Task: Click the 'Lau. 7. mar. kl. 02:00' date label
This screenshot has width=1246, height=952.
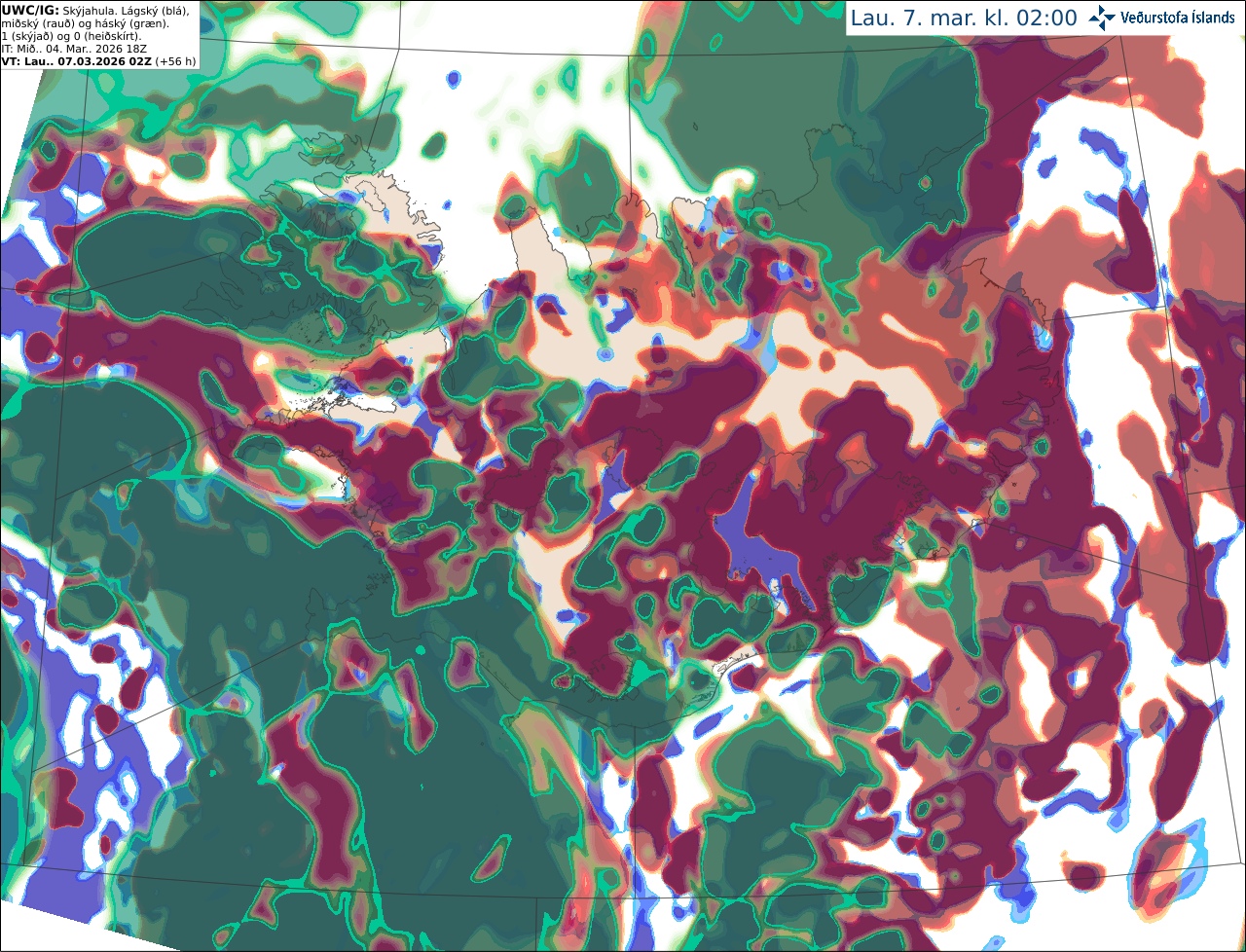Action: [x=964, y=18]
